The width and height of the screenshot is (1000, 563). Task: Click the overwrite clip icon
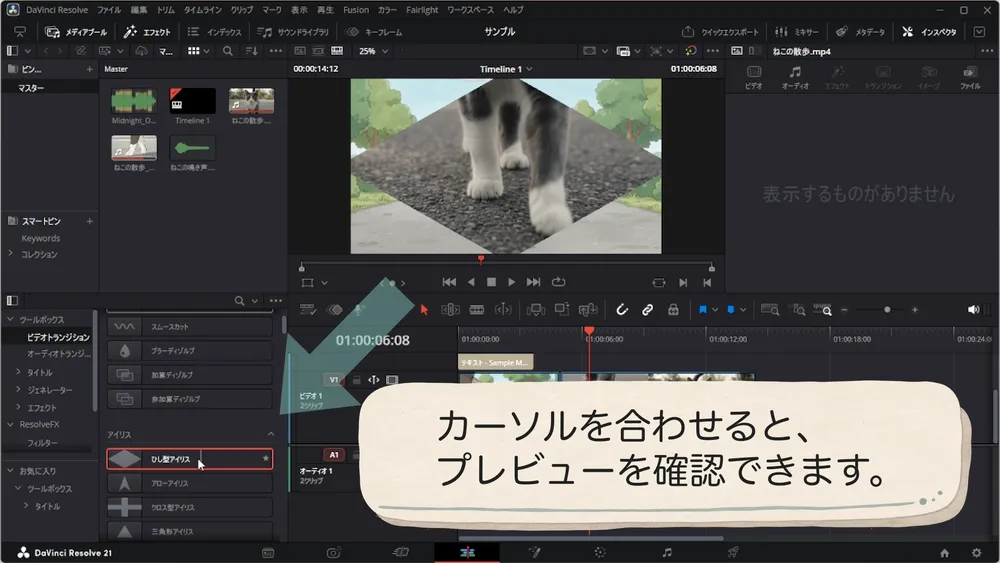(x=561, y=310)
